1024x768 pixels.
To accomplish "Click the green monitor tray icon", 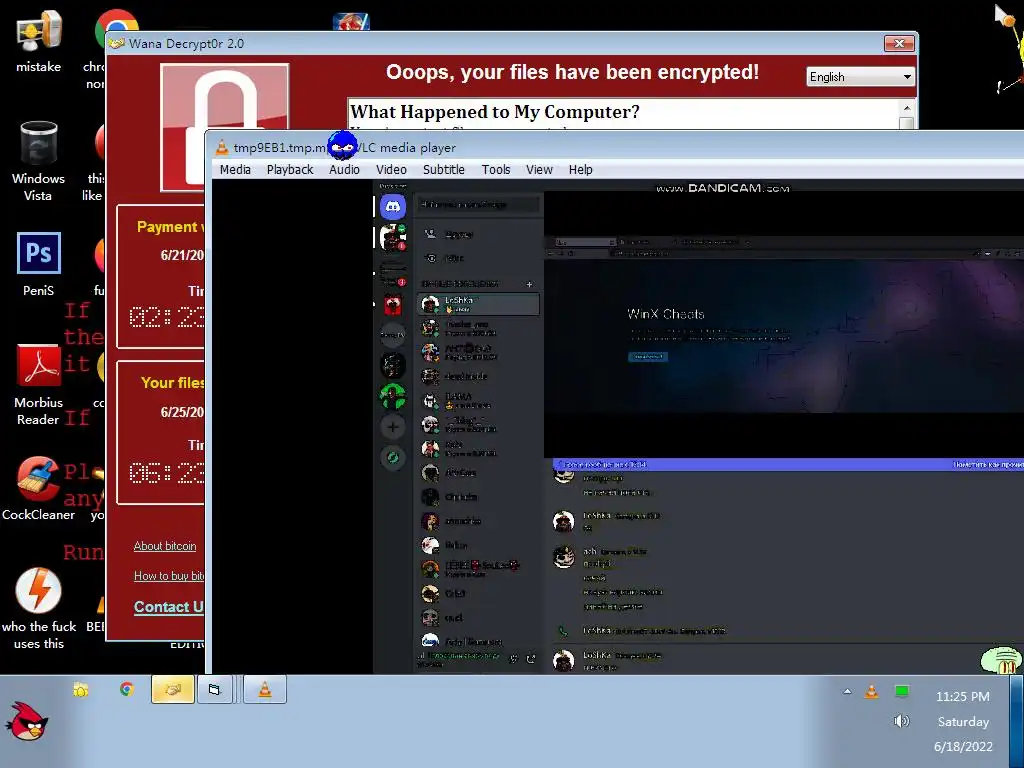I will (902, 691).
